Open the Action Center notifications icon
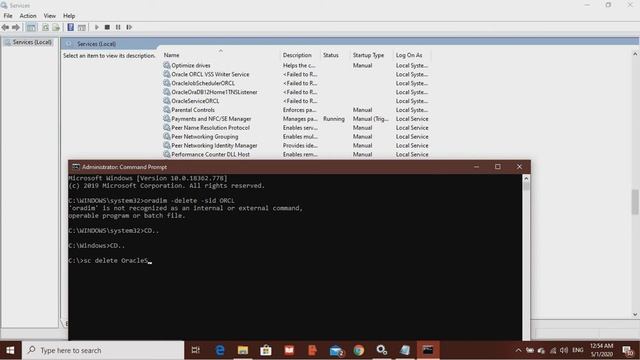 pos(628,350)
